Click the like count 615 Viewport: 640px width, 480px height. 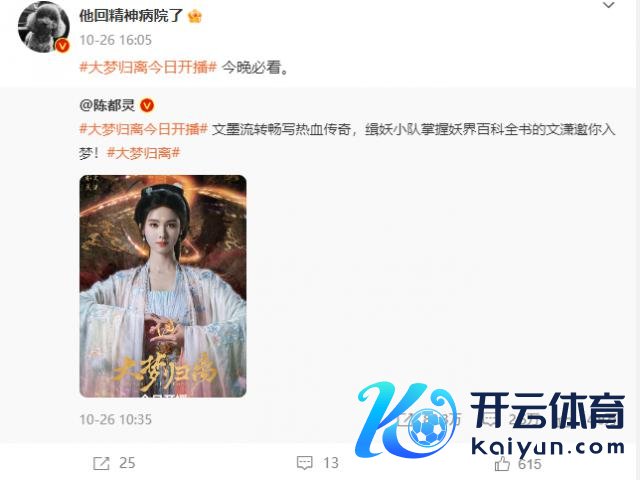(x=530, y=464)
